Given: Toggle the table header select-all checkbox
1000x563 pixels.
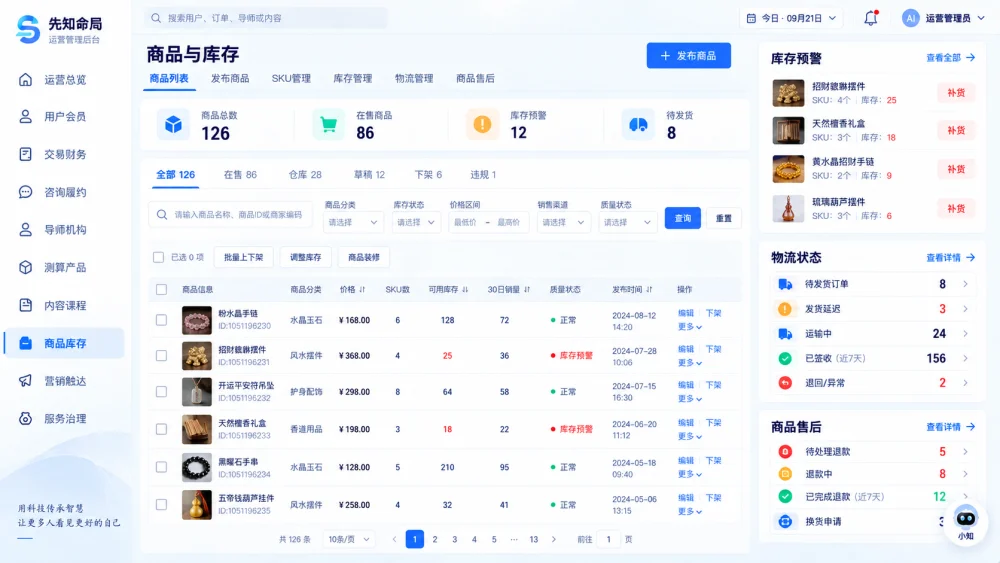Looking at the screenshot, I should [x=161, y=289].
